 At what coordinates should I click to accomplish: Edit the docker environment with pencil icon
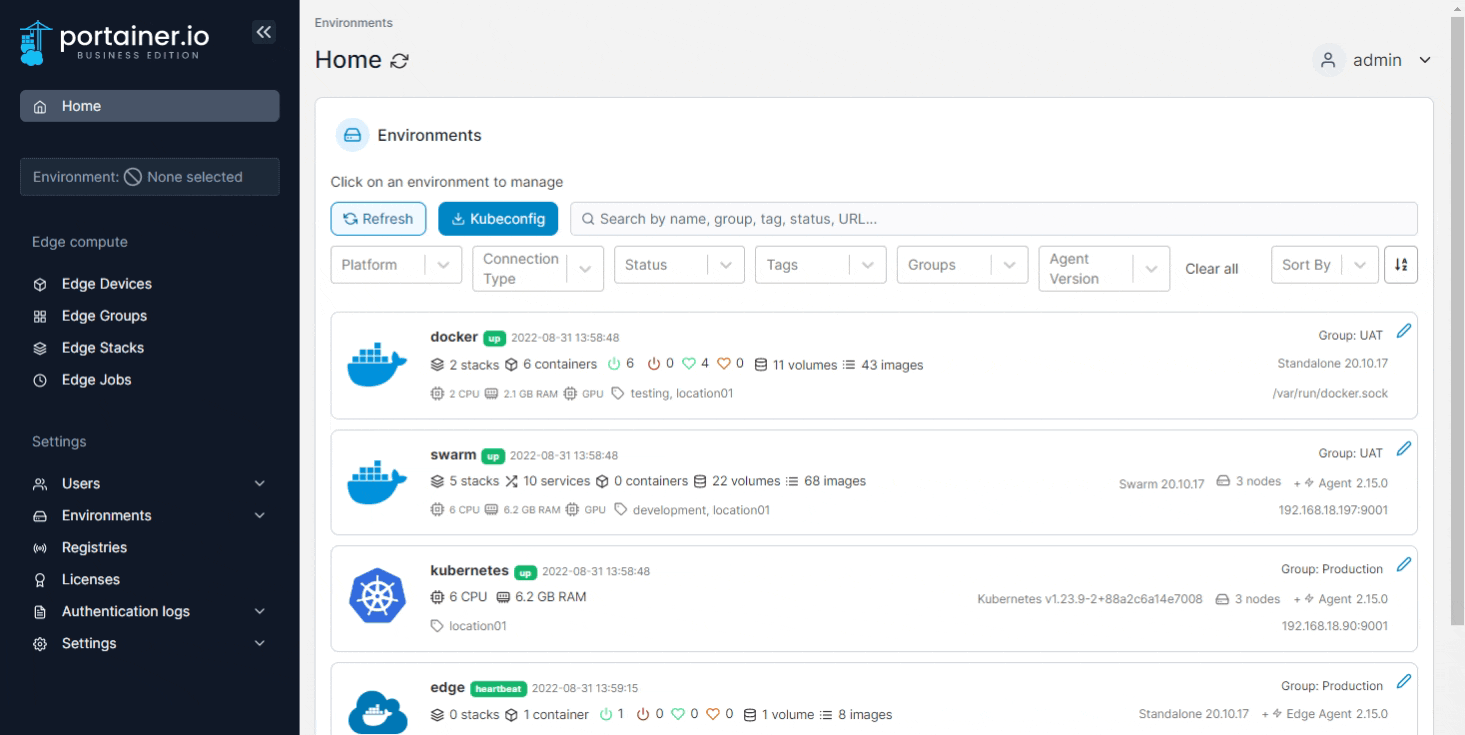[x=1403, y=331]
